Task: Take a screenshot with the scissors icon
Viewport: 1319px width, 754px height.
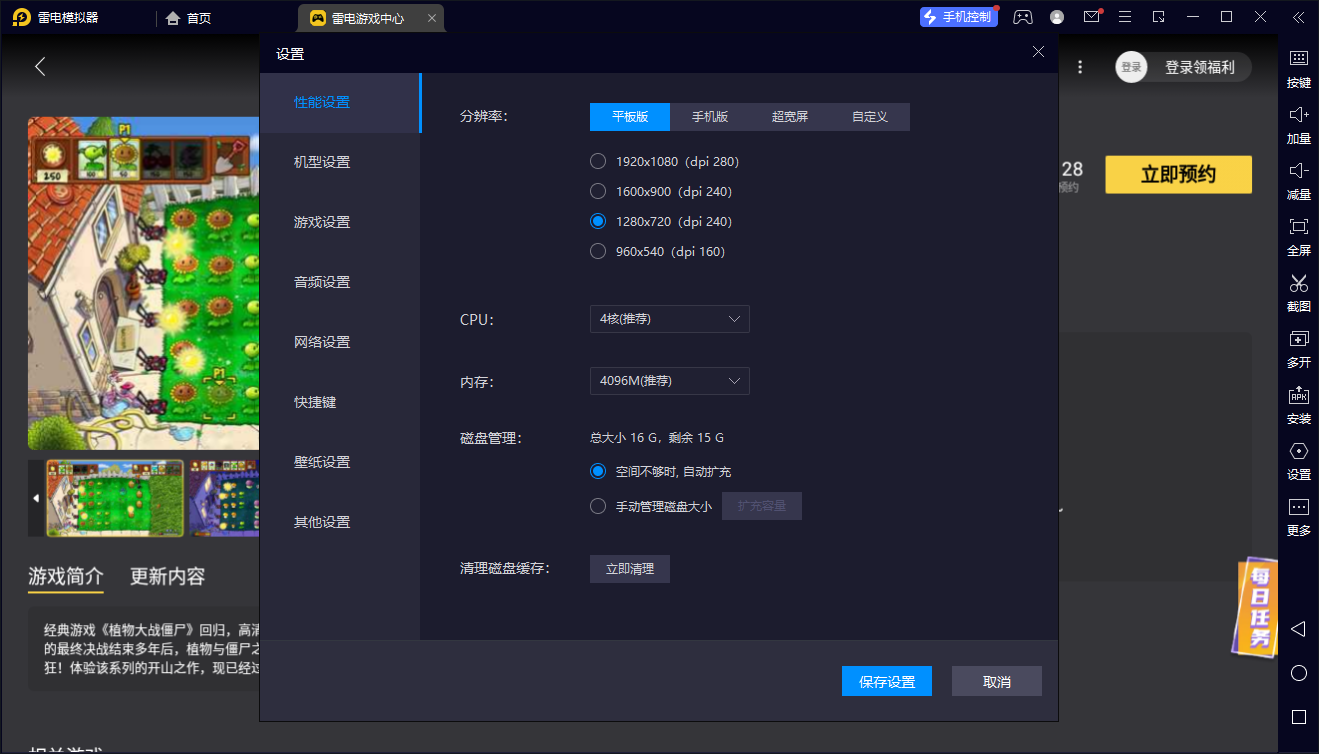Action: pos(1298,283)
